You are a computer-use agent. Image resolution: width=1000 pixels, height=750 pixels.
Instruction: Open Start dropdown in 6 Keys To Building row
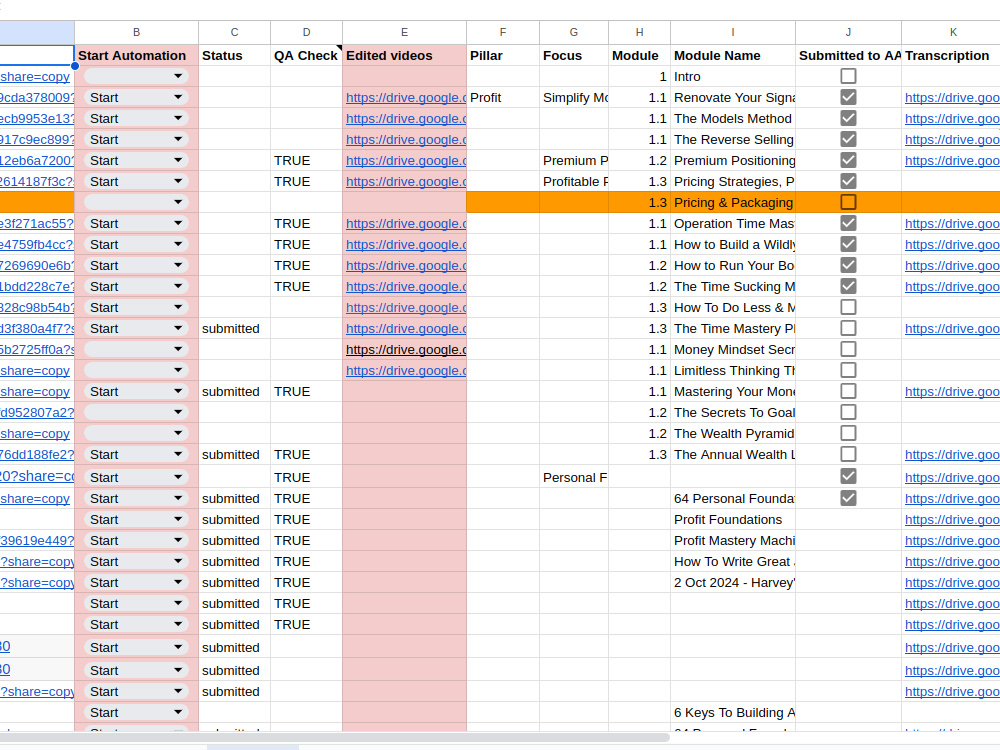tap(136, 712)
